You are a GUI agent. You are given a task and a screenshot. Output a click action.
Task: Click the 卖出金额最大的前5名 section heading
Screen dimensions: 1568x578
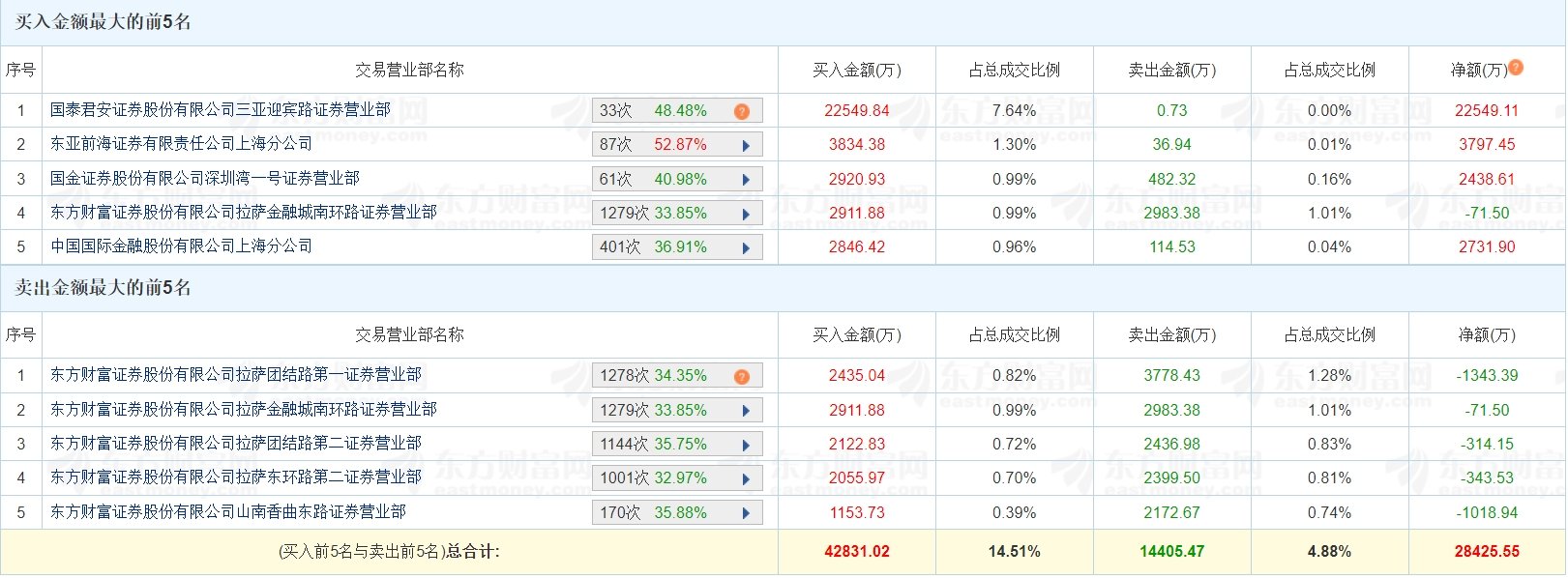[103, 288]
